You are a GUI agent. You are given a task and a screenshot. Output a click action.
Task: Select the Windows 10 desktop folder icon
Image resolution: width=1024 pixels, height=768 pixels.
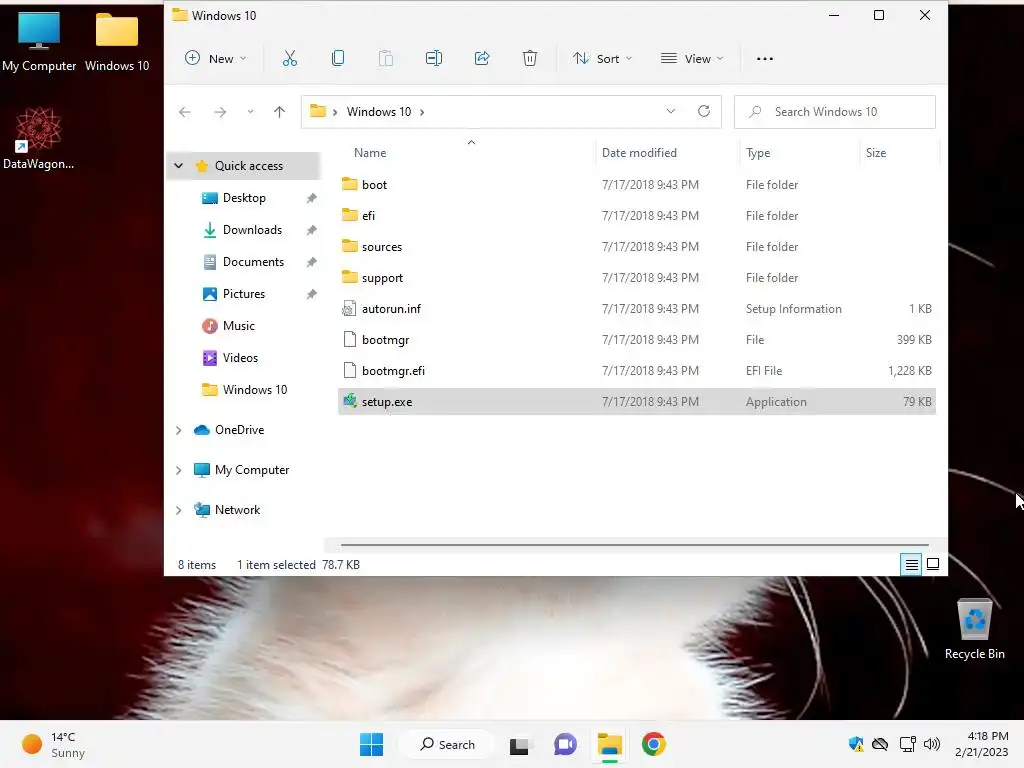(117, 41)
